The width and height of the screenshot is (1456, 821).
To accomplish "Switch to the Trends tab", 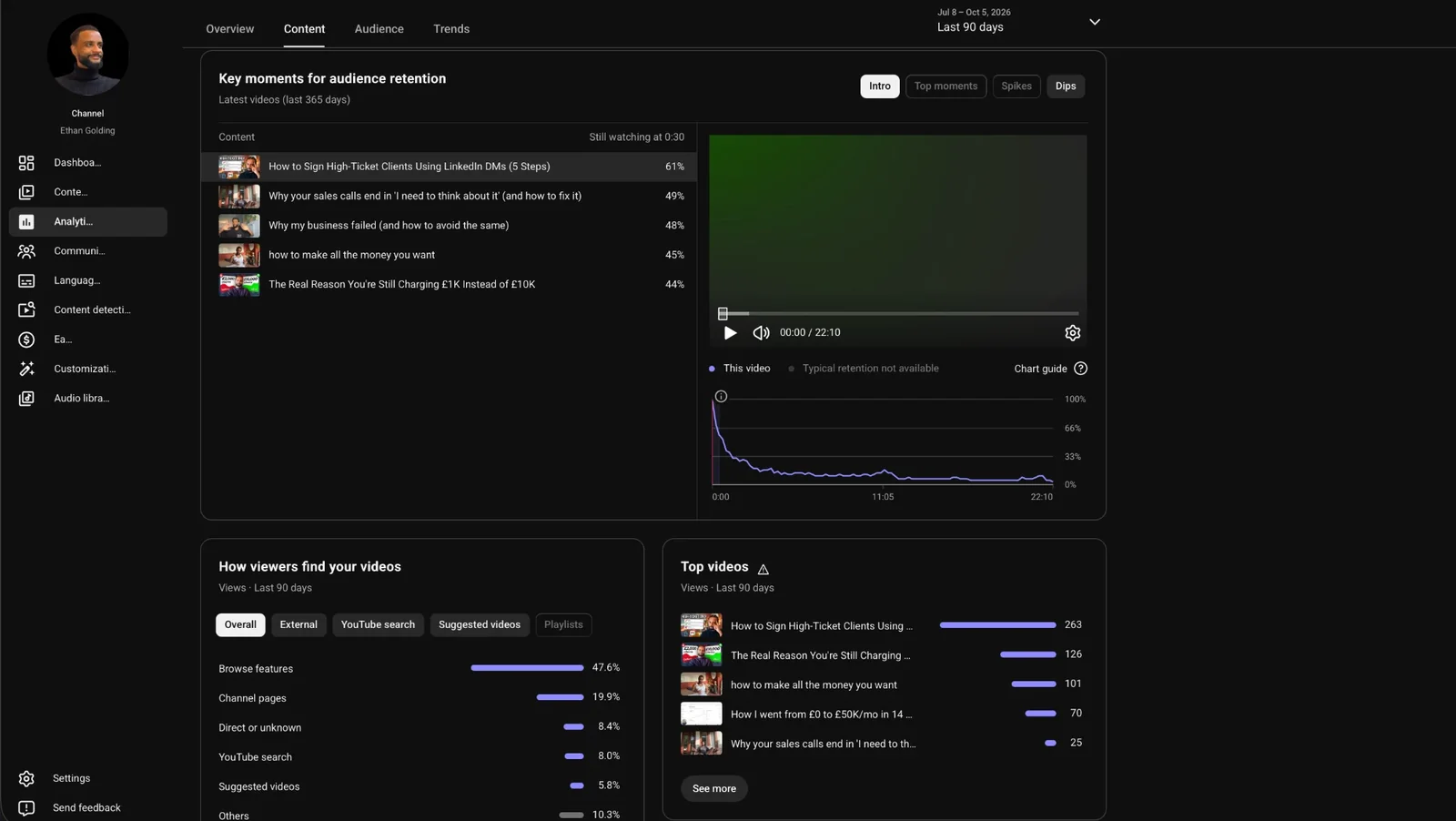I will [x=451, y=29].
